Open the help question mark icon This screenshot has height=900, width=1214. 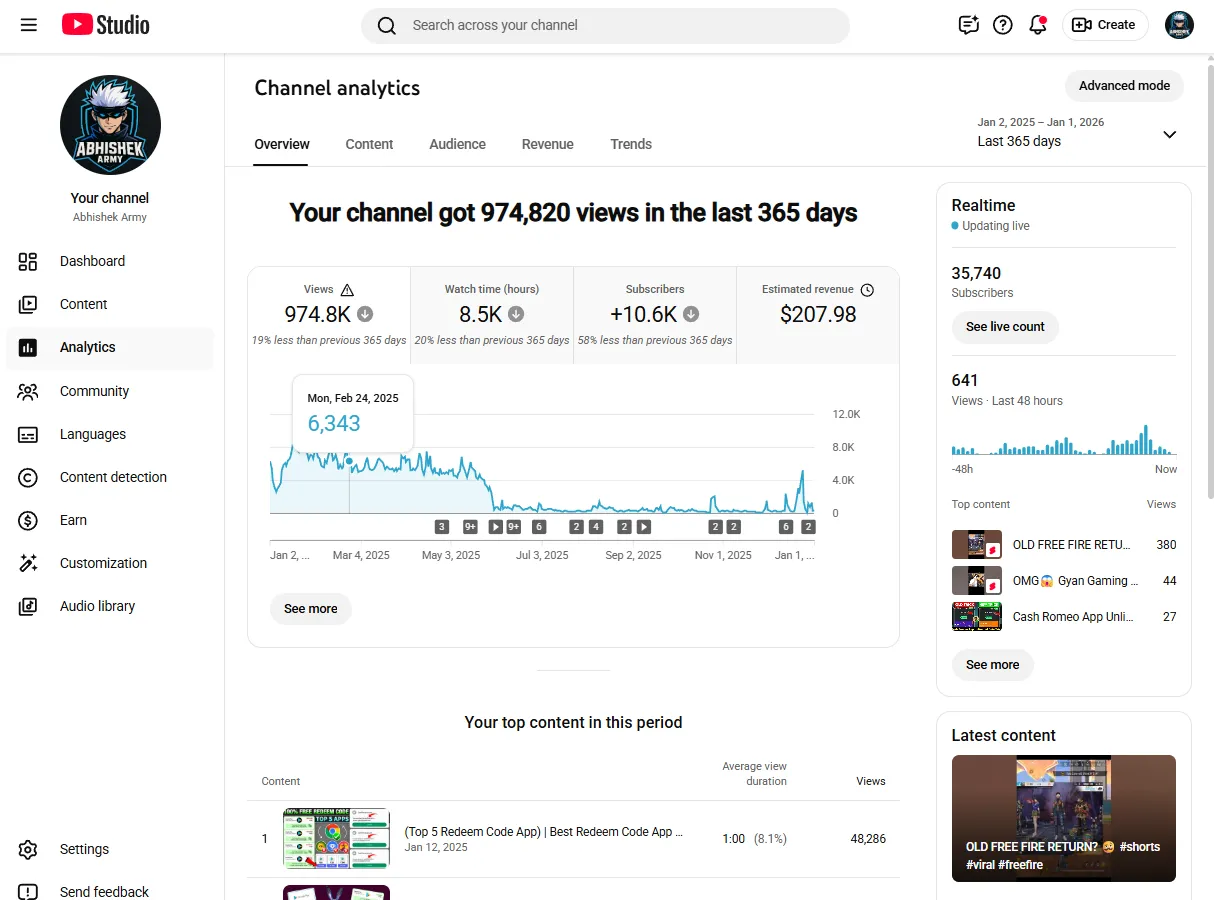[1003, 25]
